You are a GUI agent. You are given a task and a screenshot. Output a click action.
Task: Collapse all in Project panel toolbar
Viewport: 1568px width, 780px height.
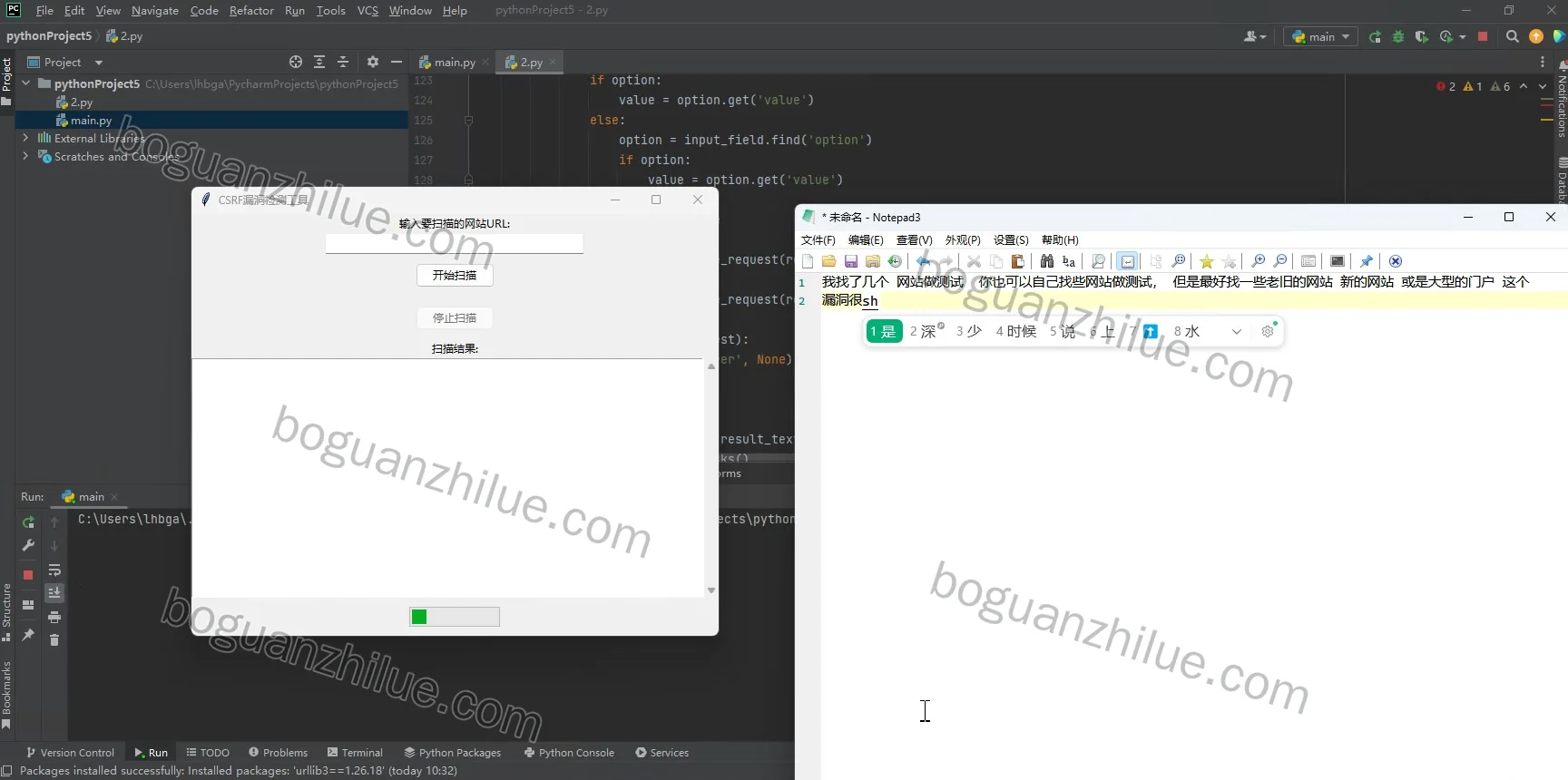[x=343, y=62]
